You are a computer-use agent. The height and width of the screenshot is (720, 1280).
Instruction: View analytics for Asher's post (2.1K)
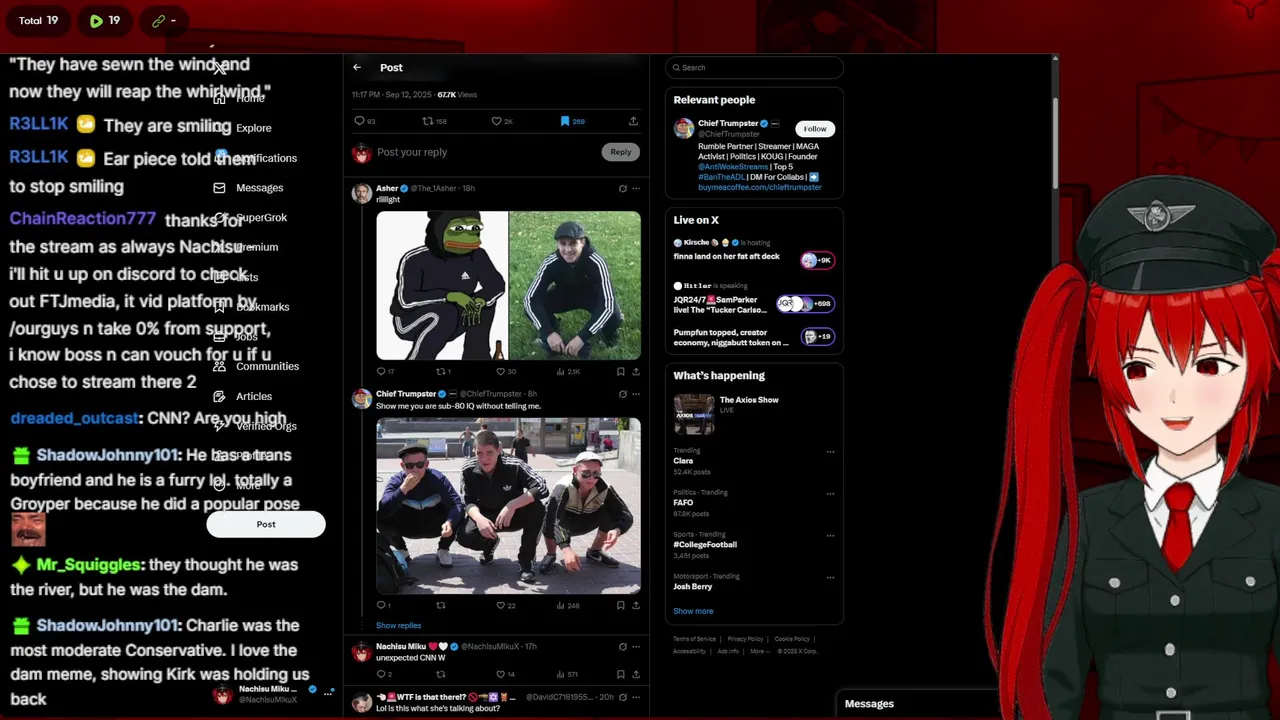pos(567,371)
